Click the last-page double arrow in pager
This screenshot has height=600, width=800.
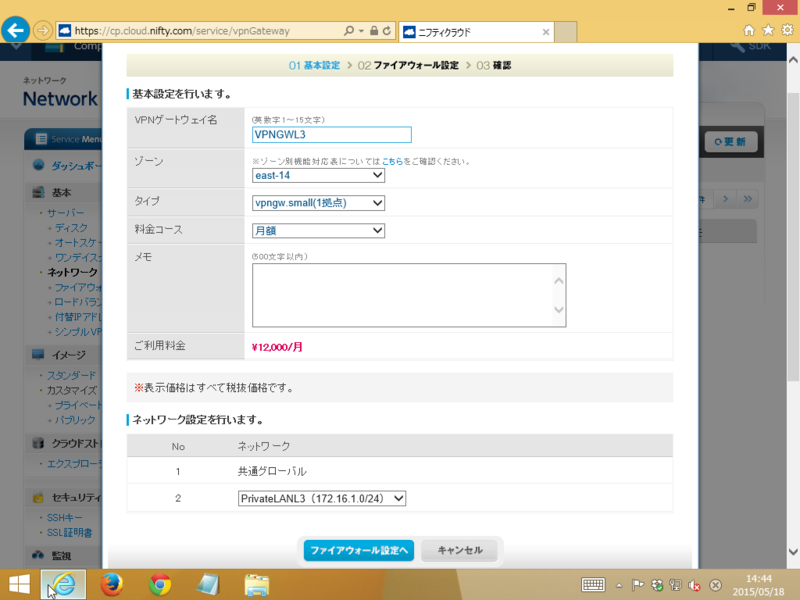click(x=747, y=199)
